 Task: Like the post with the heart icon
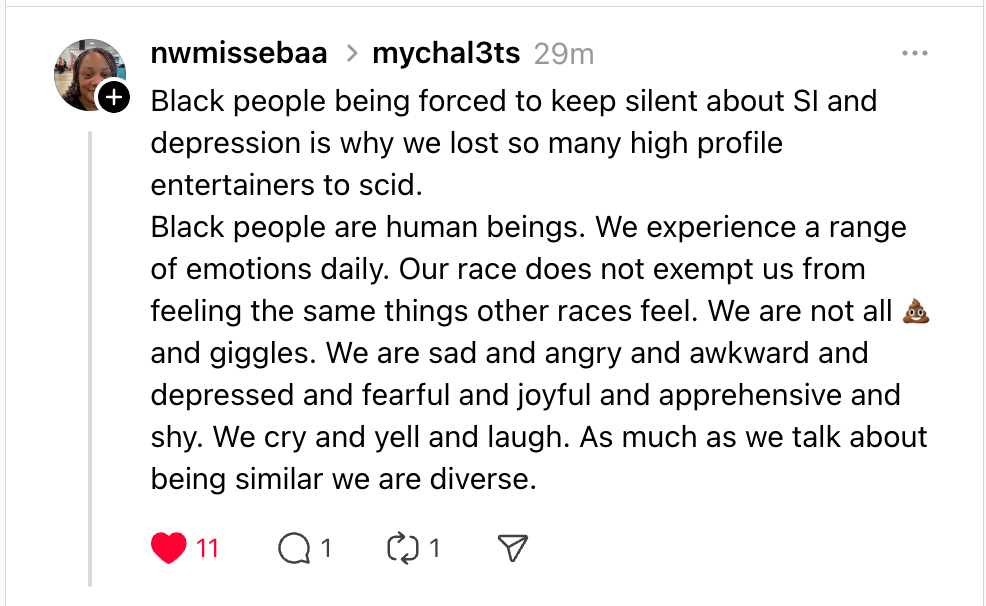(x=169, y=548)
